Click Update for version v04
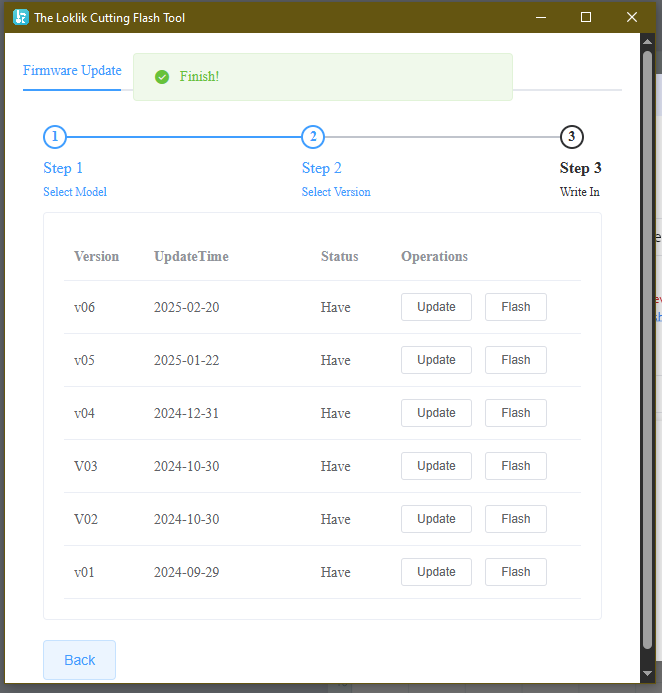Image resolution: width=662 pixels, height=693 pixels. click(436, 413)
